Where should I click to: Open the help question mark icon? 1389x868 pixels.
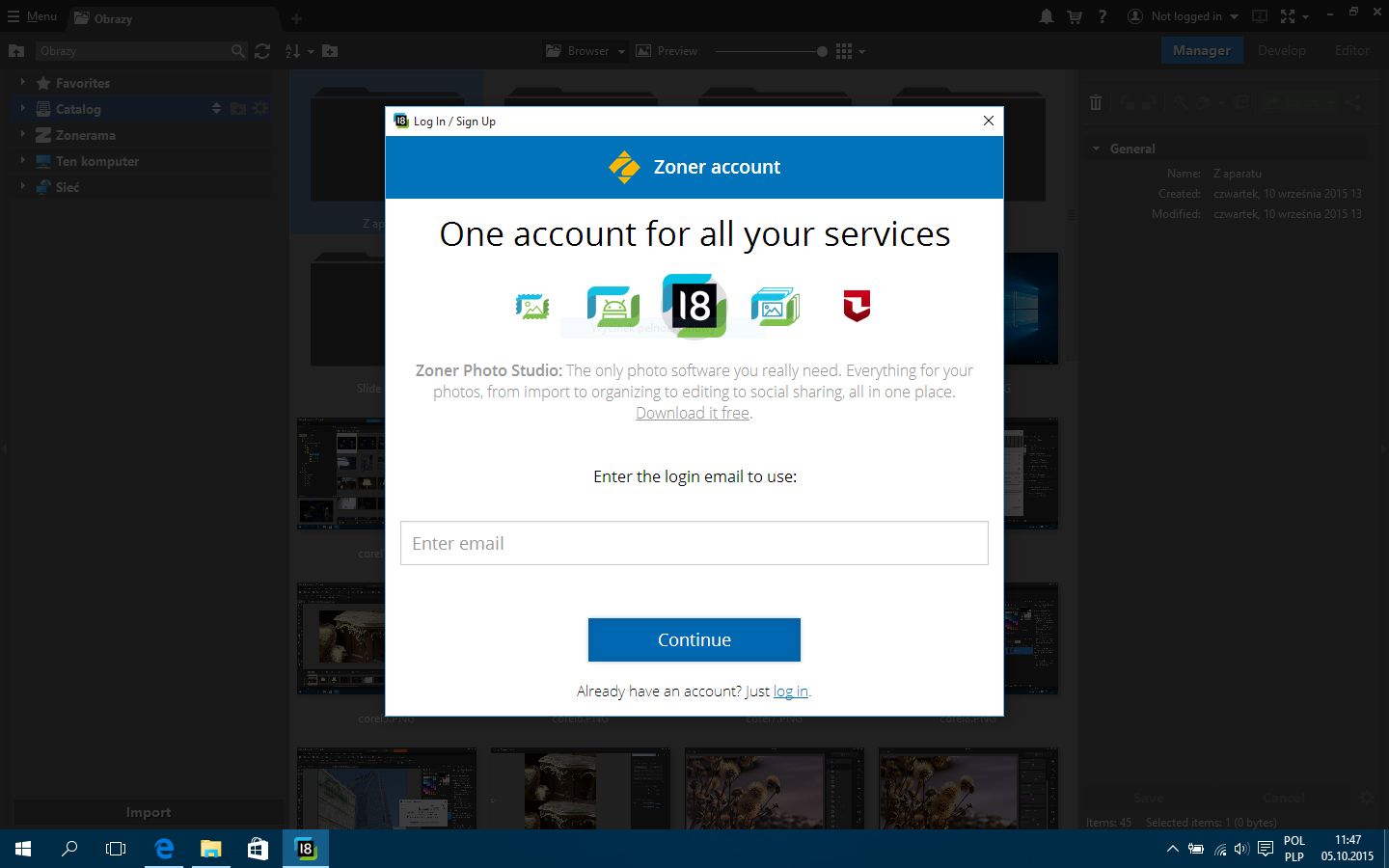tap(1103, 16)
